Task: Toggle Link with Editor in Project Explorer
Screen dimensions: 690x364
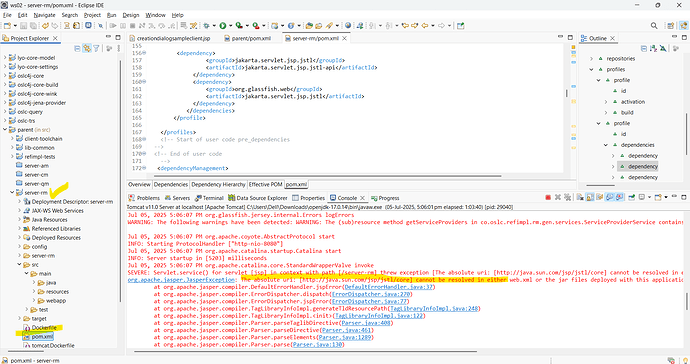Action: (x=87, y=48)
